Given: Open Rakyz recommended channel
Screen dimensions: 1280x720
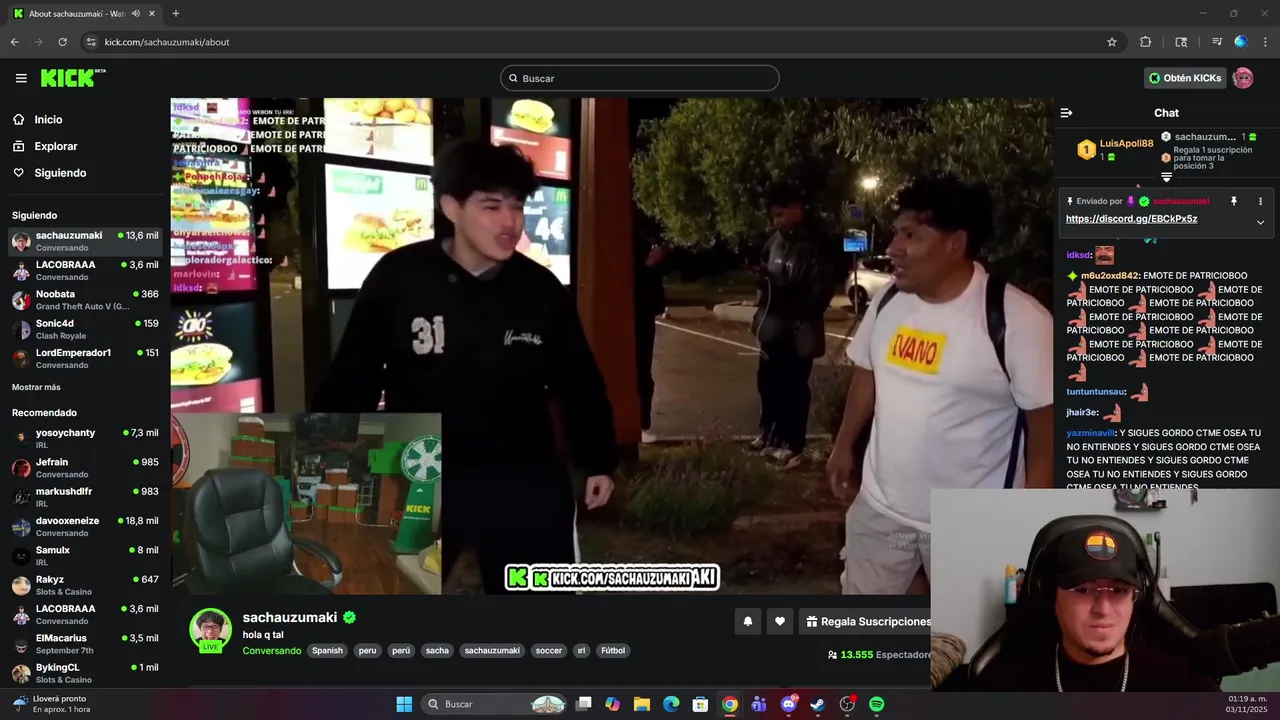Looking at the screenshot, I should tap(85, 585).
